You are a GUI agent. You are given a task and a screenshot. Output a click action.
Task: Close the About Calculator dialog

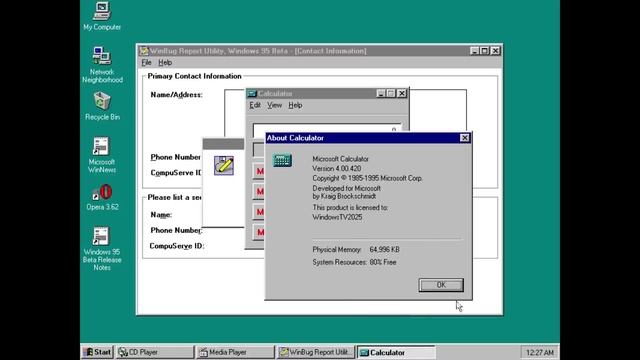click(x=464, y=138)
